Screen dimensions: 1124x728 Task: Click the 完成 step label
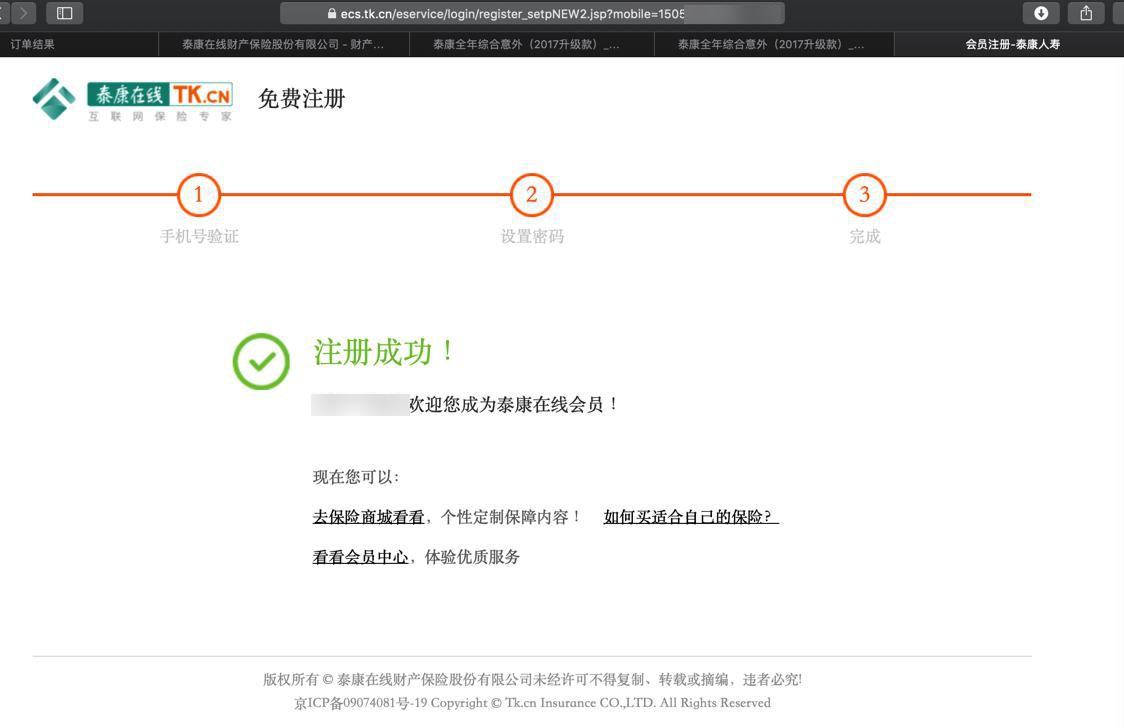(x=865, y=236)
